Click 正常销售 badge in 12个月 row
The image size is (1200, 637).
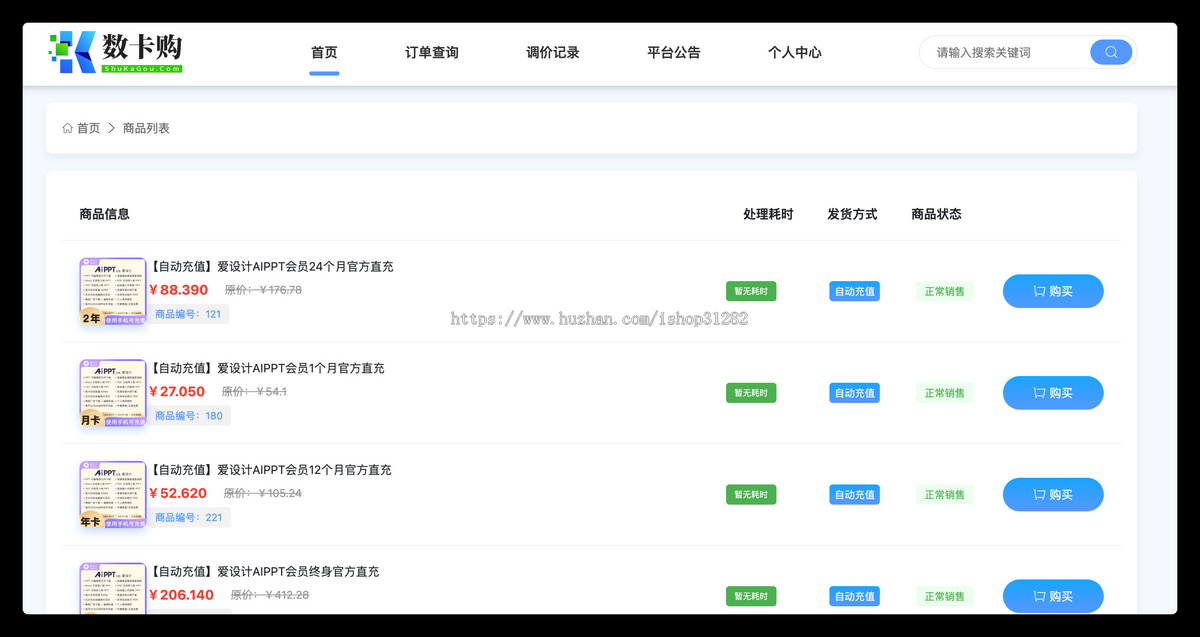point(945,494)
